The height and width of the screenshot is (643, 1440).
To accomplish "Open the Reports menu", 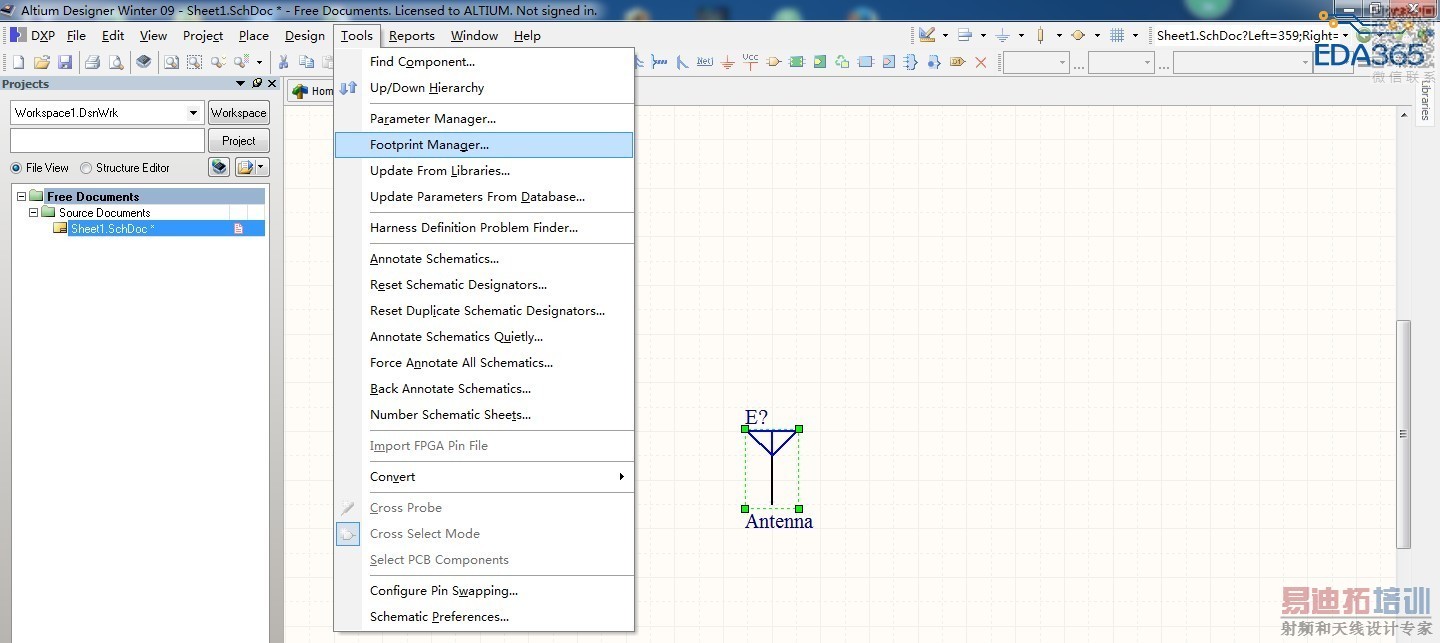I will [x=411, y=36].
